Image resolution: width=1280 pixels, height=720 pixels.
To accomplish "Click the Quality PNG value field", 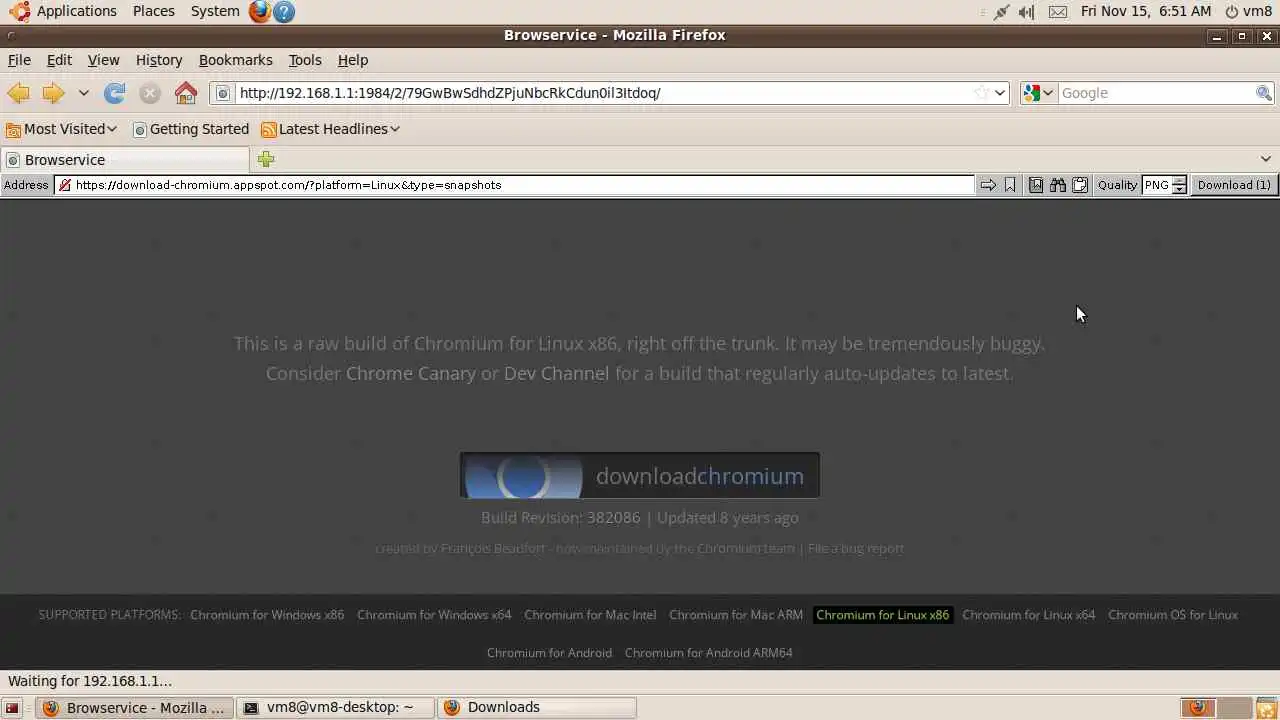I will click(x=1157, y=185).
